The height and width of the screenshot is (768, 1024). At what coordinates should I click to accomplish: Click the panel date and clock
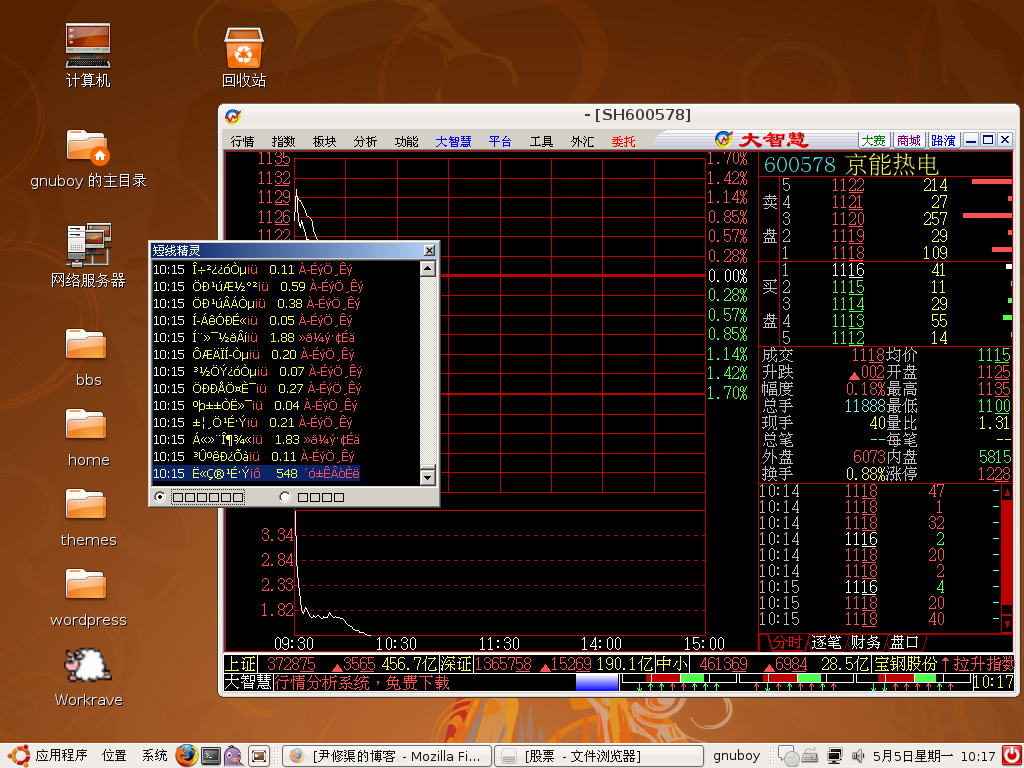[x=934, y=756]
